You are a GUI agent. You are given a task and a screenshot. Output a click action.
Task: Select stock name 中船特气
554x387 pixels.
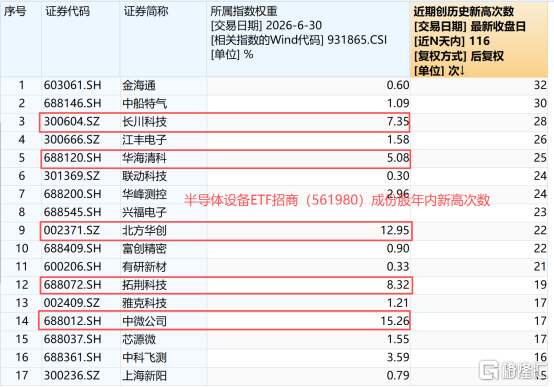145,104
